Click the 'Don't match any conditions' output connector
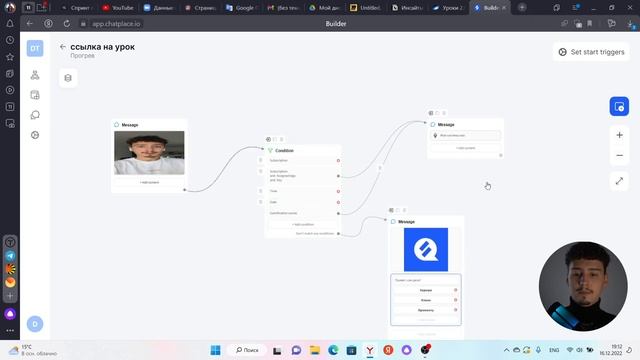Viewport: 640px width, 360px height. pyautogui.click(x=338, y=234)
